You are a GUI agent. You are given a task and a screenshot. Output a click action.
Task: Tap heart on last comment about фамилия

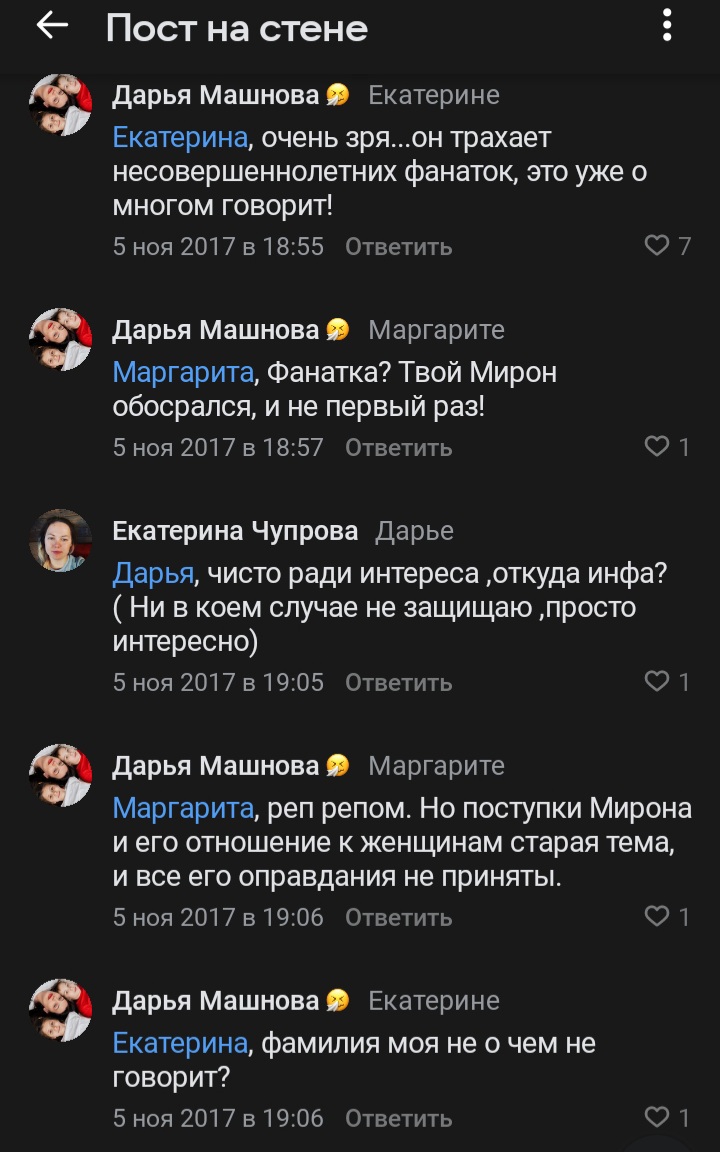click(x=657, y=1117)
